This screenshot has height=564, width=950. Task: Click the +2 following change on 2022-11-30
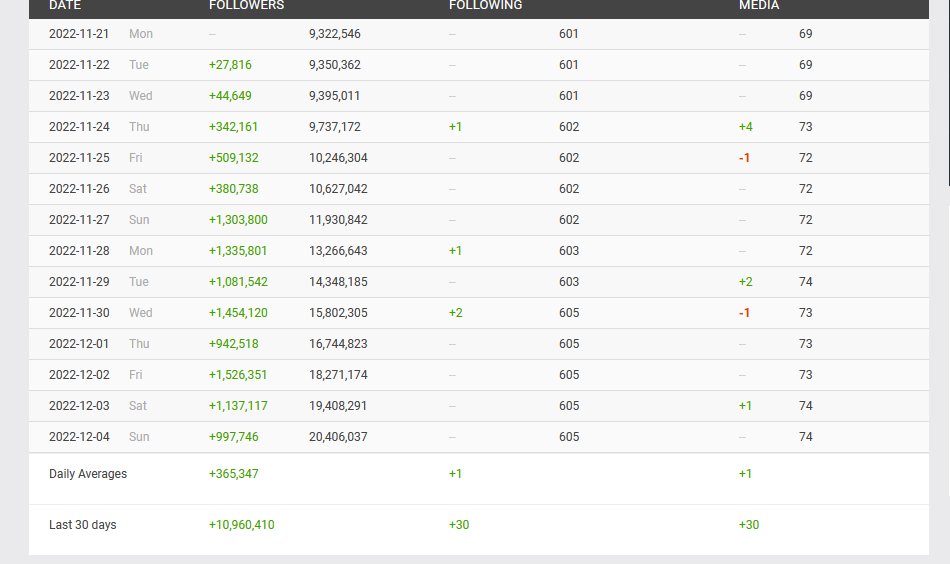pos(456,313)
